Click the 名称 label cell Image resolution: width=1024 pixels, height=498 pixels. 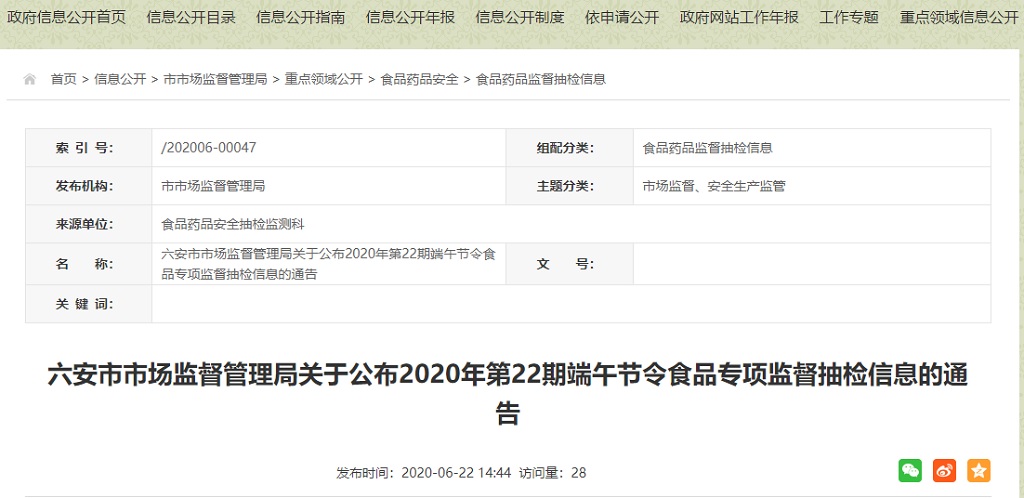(89, 264)
